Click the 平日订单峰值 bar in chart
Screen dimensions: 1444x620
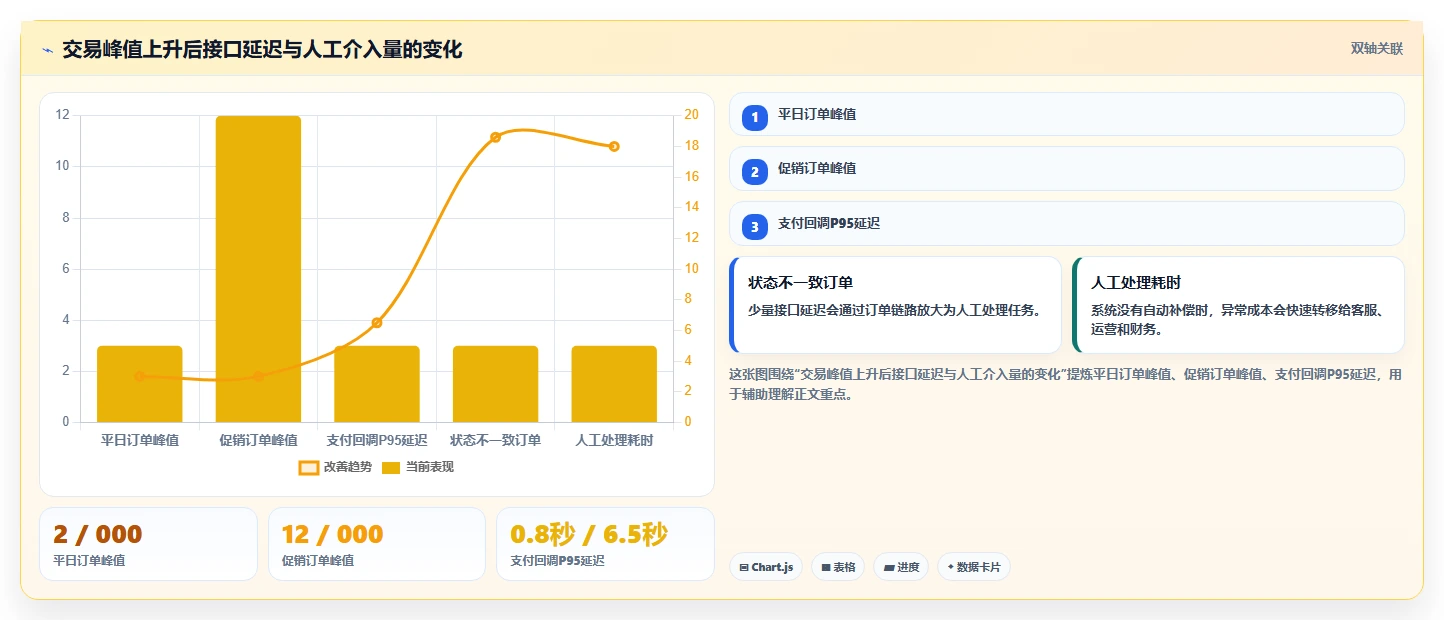(x=140, y=384)
